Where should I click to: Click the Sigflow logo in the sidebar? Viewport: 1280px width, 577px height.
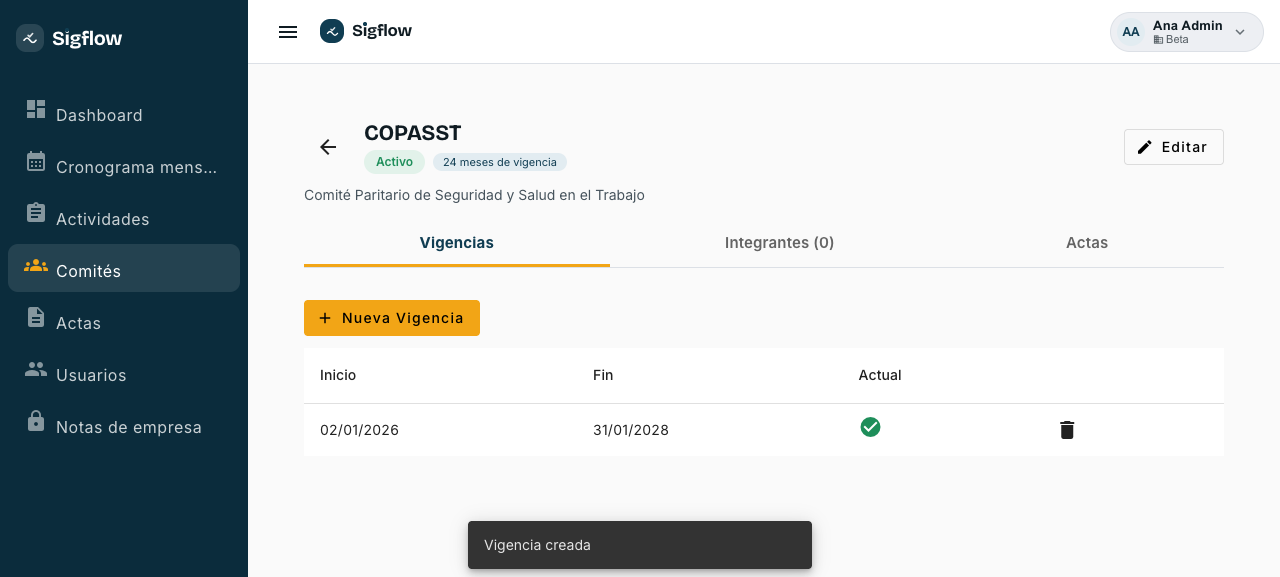pyautogui.click(x=69, y=38)
